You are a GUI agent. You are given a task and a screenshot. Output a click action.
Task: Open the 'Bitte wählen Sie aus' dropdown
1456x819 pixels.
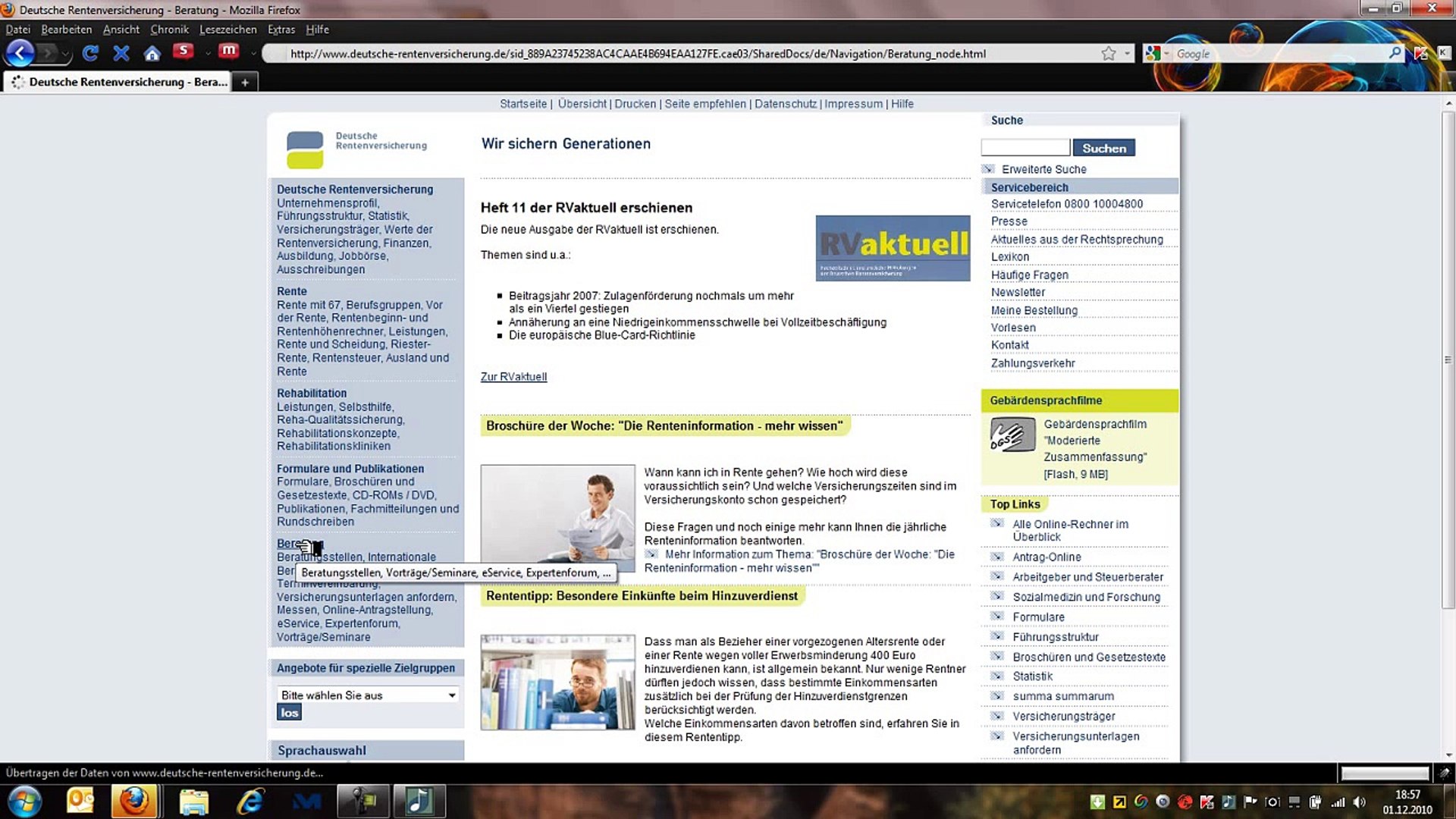pos(368,695)
